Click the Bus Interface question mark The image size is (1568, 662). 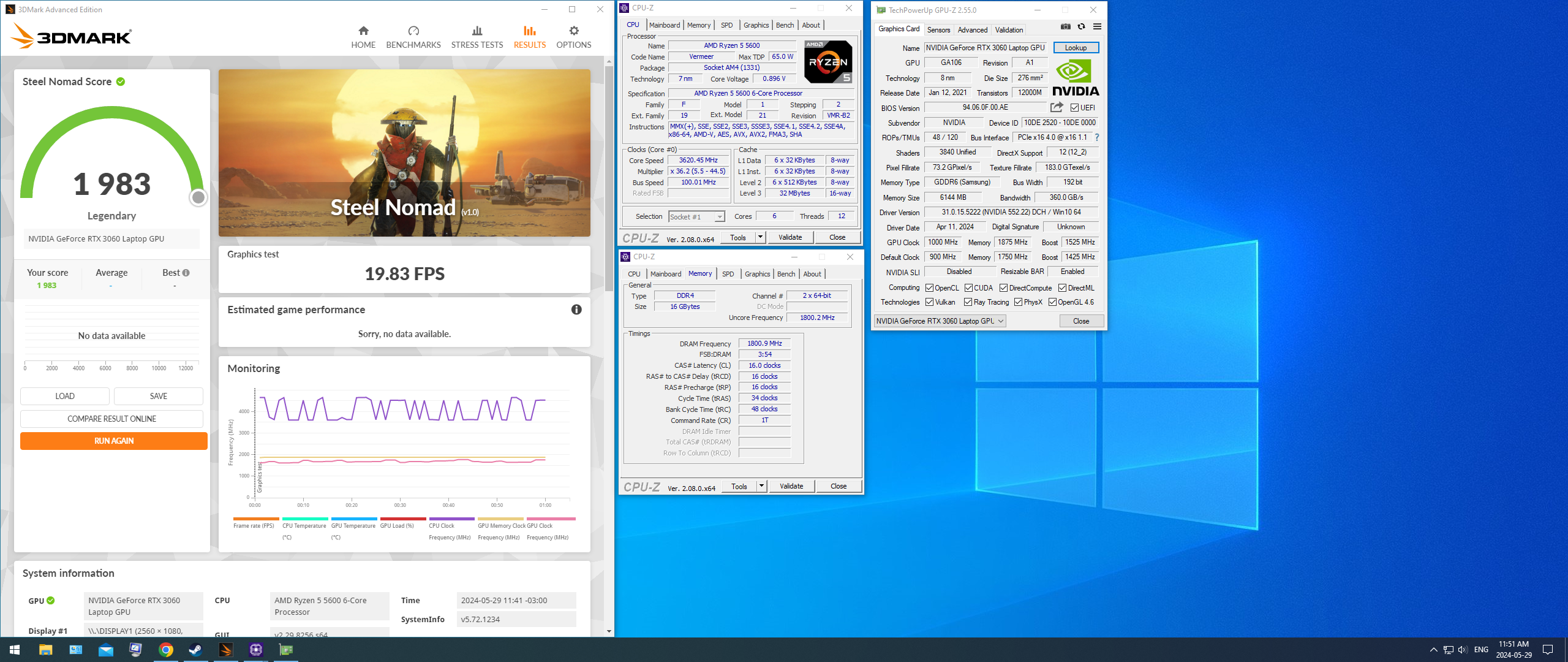tap(1097, 137)
